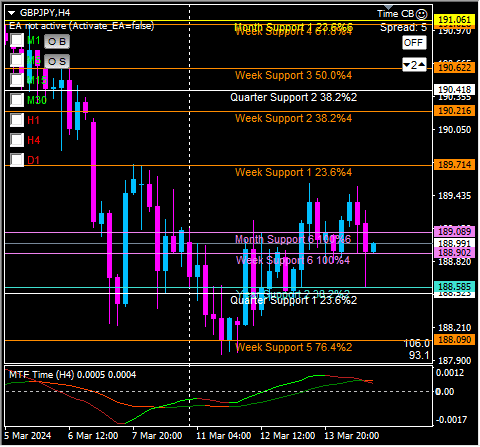Click the current price 188.991 tag
This screenshot has width=480, height=447.
click(454, 243)
